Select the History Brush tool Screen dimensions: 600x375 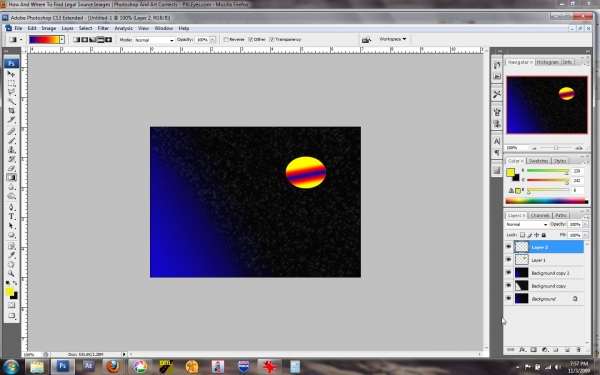(11, 159)
